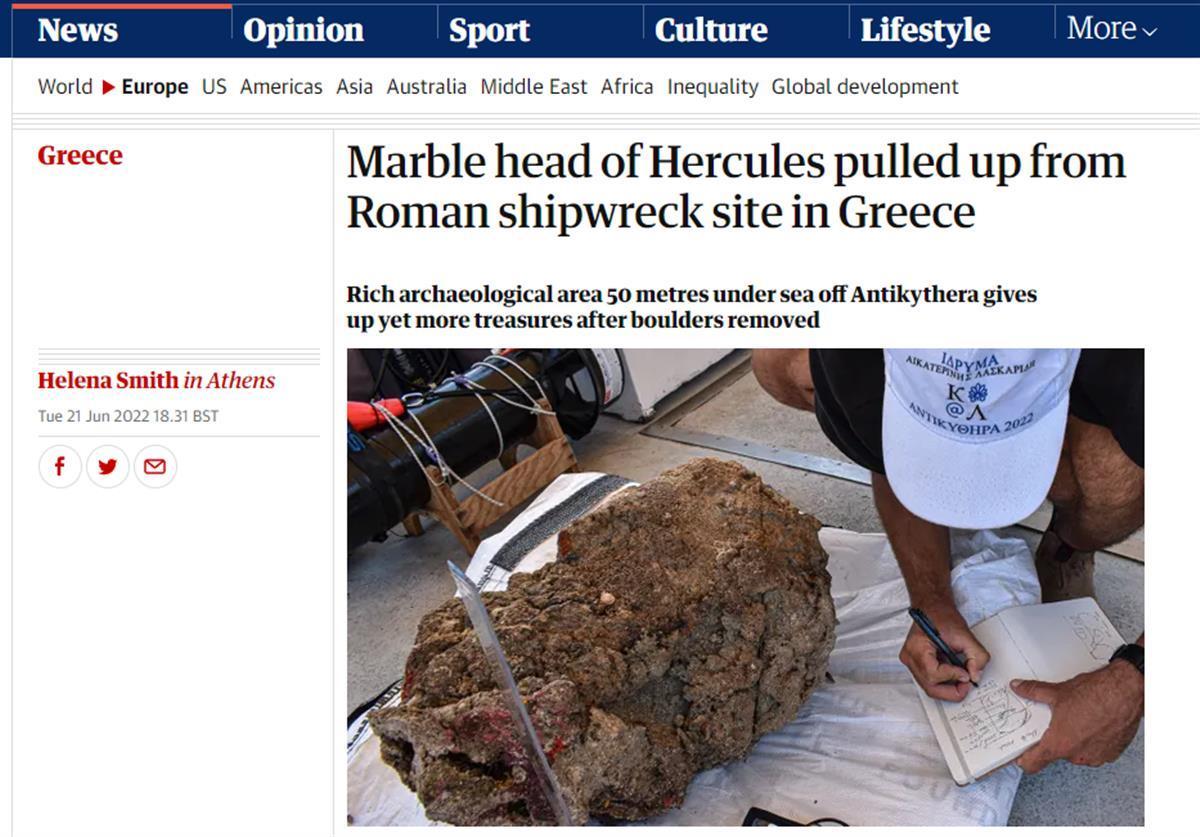Open author Helena Smith's profile
This screenshot has height=837, width=1200.
108,381
